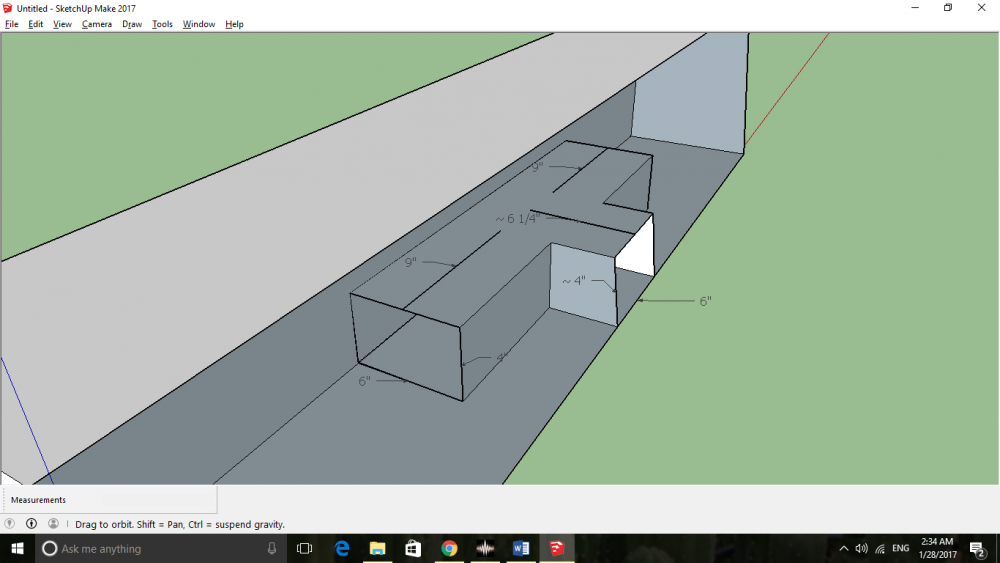The width and height of the screenshot is (1000, 563).
Task: Click the white face of the model
Action: coord(640,252)
